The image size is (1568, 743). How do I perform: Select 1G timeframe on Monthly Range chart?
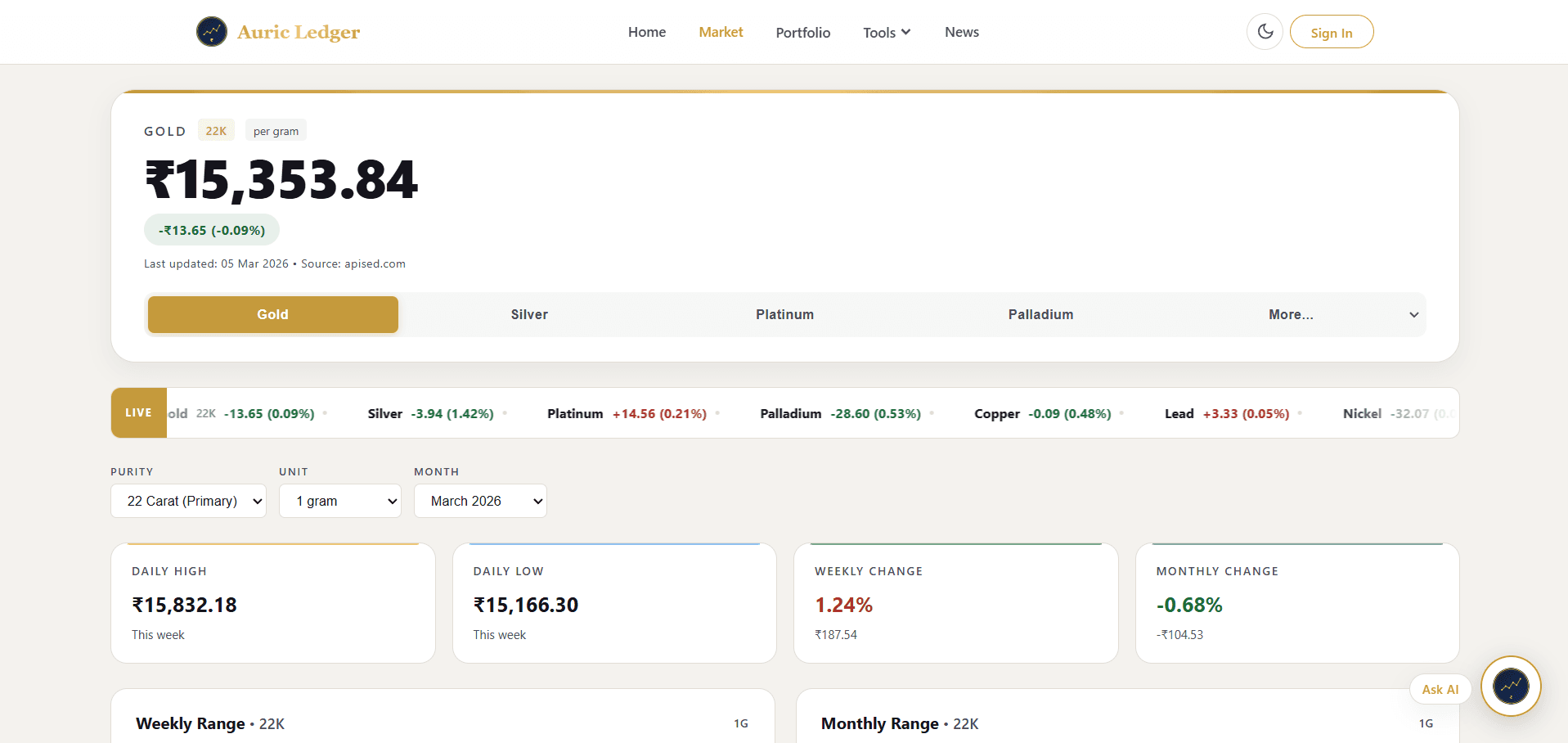click(1426, 723)
